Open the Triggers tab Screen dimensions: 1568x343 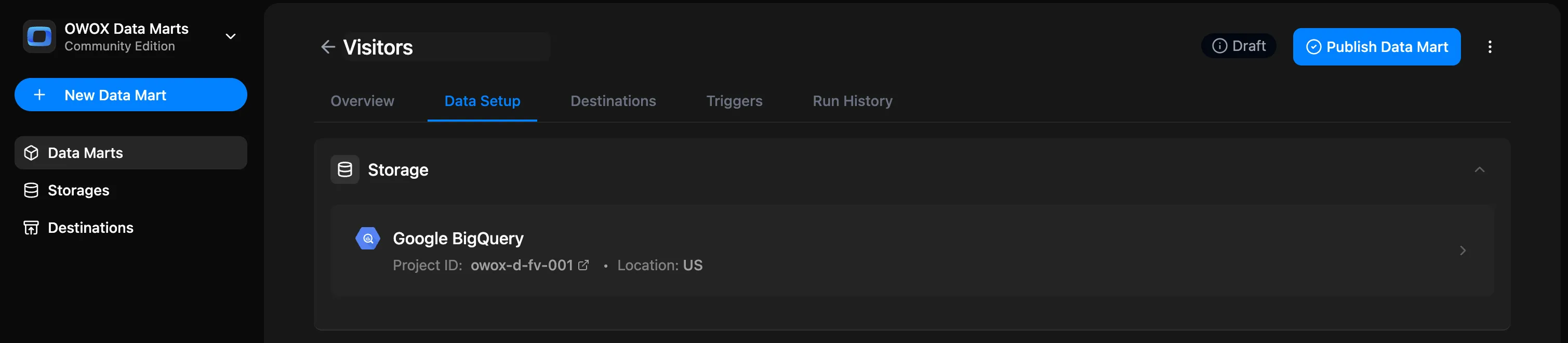[x=734, y=101]
